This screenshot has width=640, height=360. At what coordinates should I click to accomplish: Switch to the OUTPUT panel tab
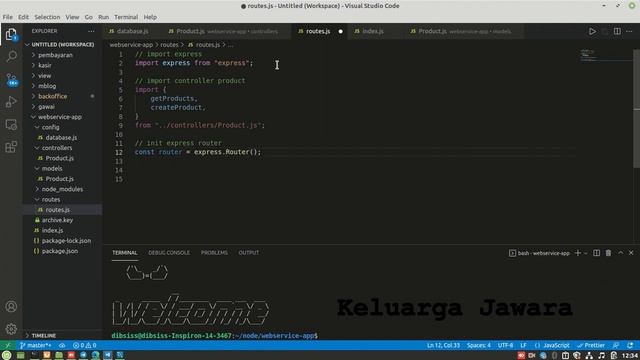tap(249, 253)
